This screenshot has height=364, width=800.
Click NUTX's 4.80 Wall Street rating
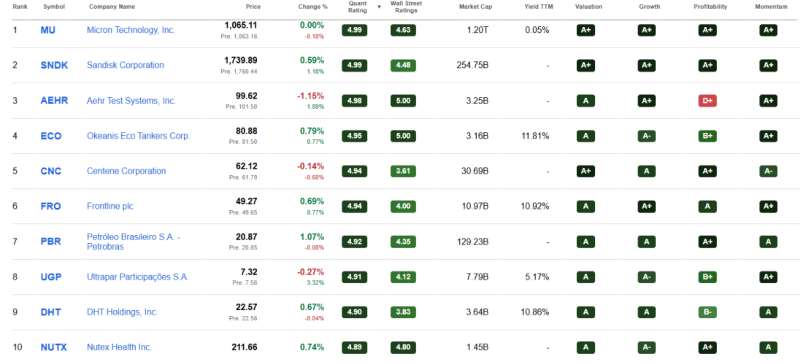coord(403,347)
